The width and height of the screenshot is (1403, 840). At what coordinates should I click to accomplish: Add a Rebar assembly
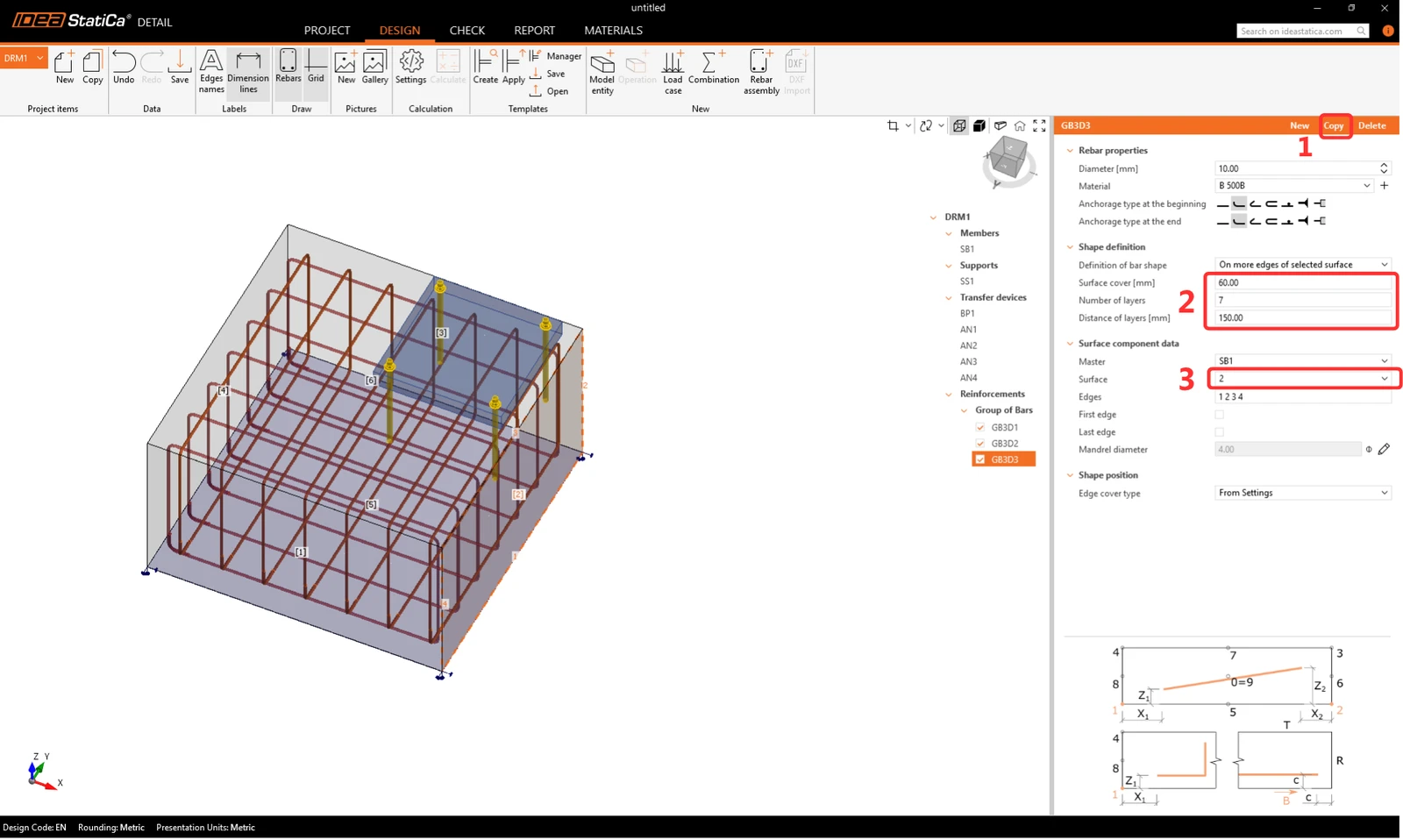(761, 72)
